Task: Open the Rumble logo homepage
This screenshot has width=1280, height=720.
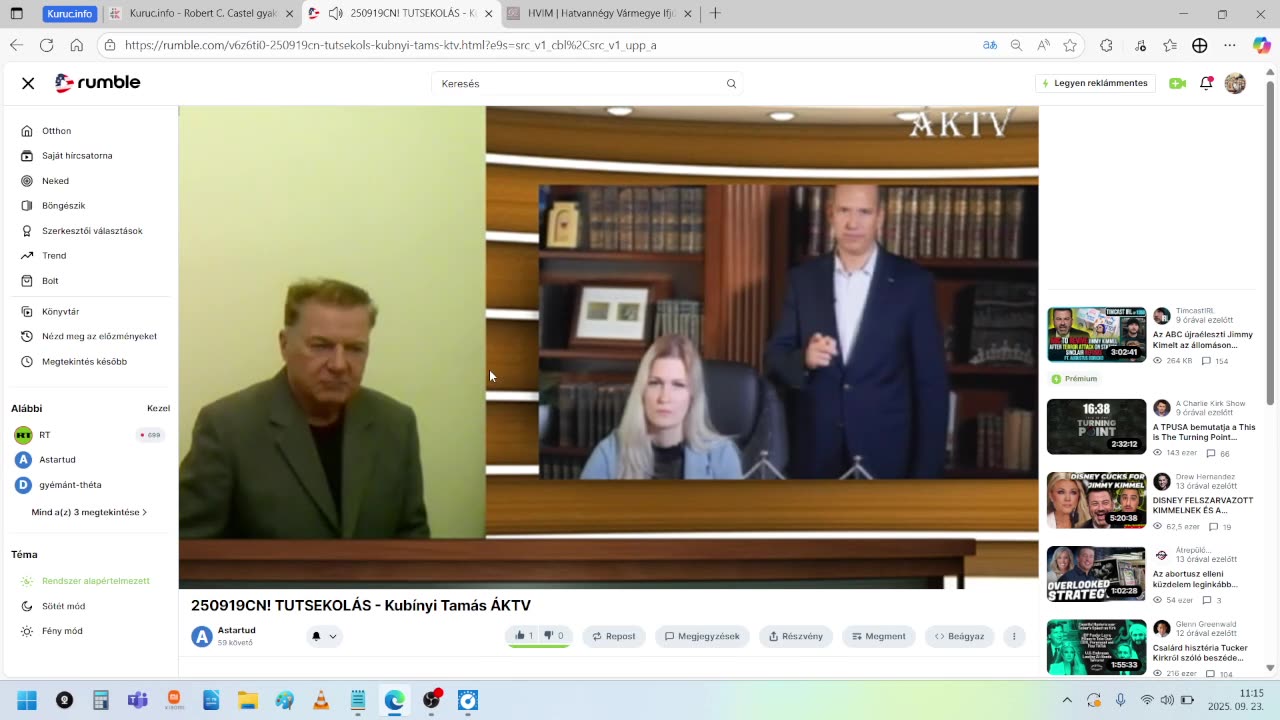Action: tap(97, 83)
